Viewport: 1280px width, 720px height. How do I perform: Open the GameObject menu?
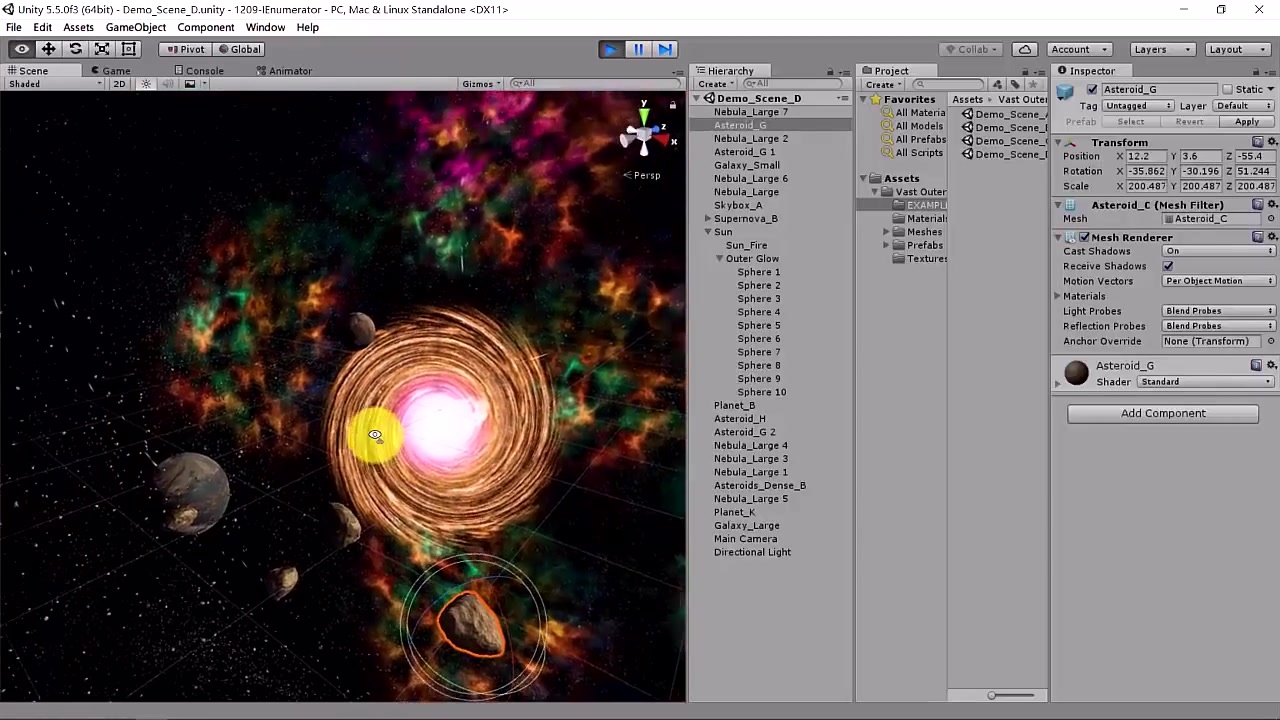point(136,27)
